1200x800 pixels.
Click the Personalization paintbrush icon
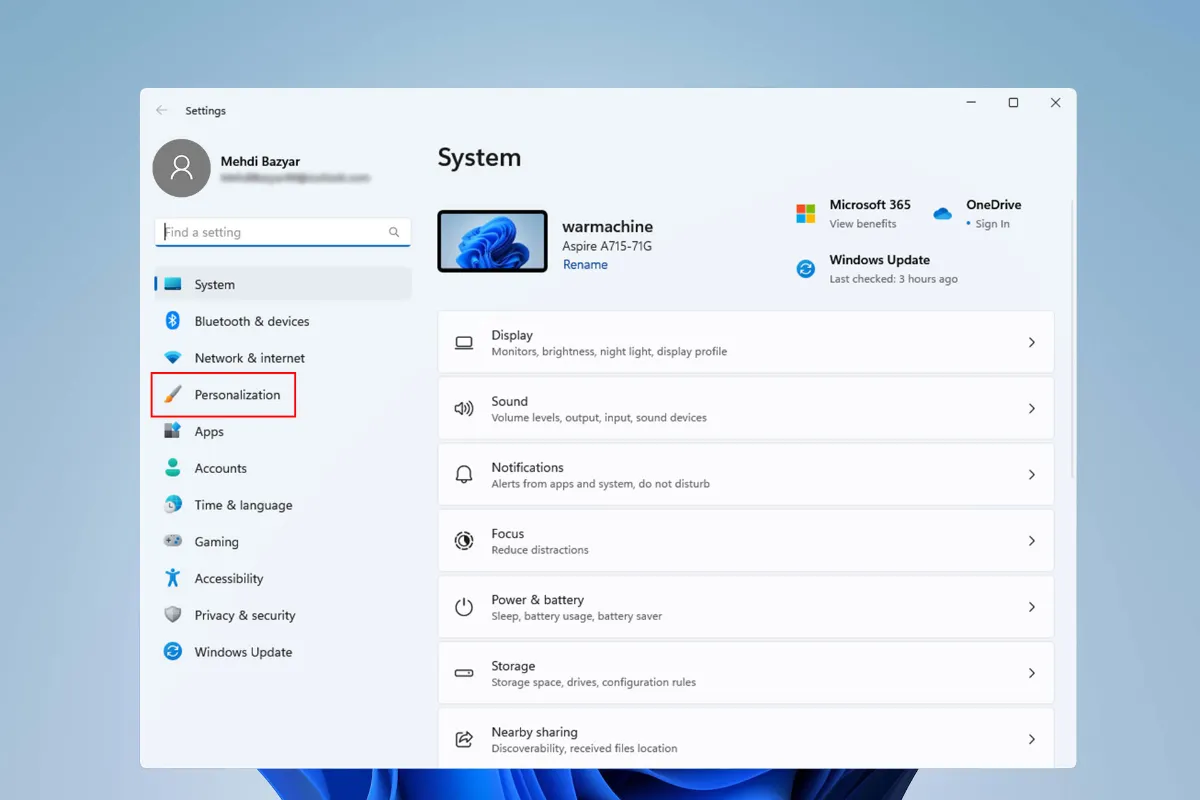[172, 395]
